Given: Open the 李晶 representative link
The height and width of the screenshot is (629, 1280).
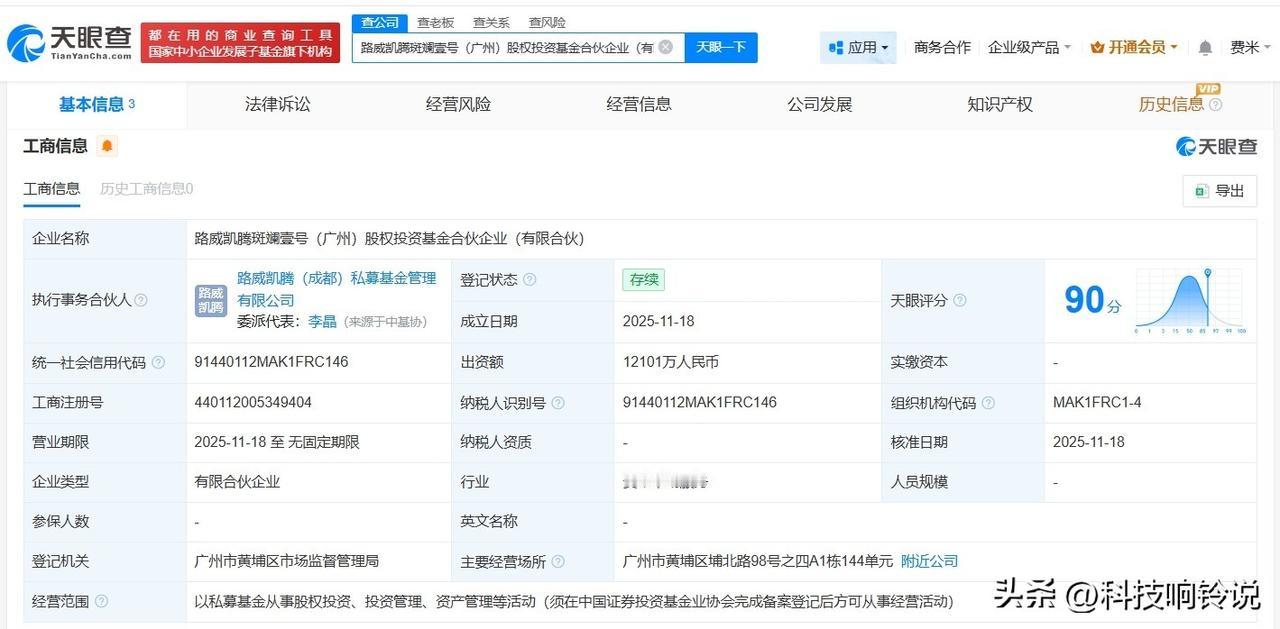Looking at the screenshot, I should tap(322, 322).
